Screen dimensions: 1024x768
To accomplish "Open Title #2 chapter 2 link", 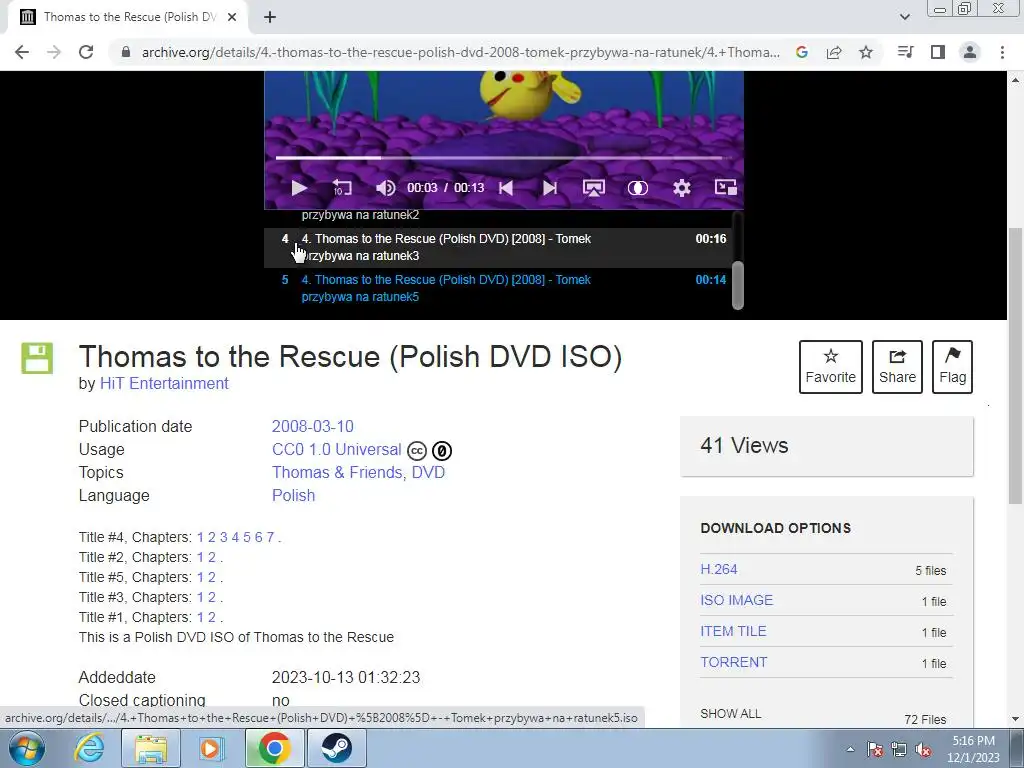I will pos(212,557).
